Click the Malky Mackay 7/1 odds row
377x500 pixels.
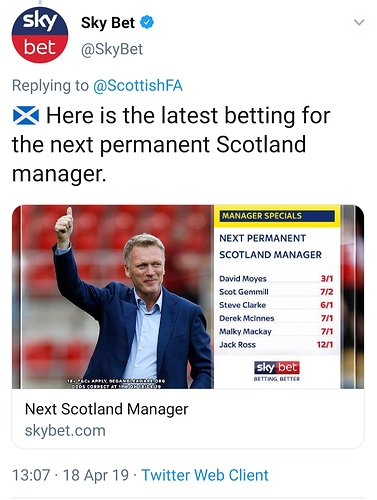(x=276, y=331)
